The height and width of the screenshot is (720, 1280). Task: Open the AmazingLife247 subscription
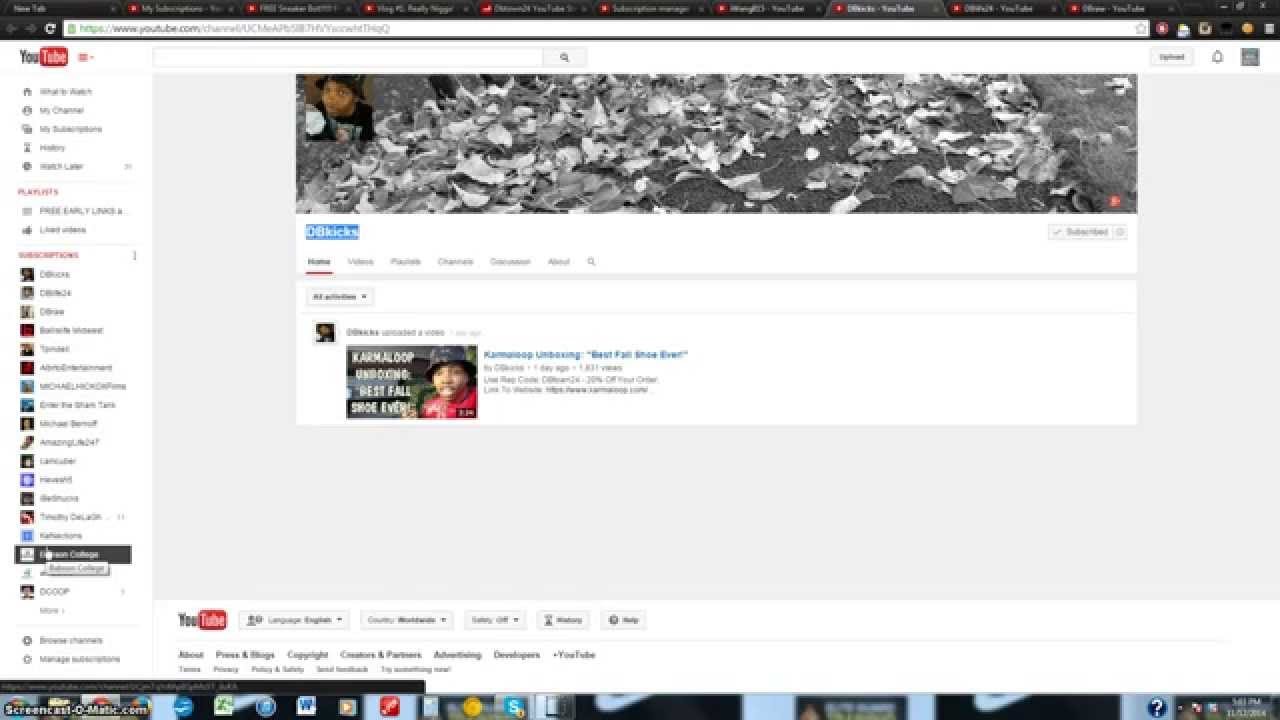point(69,442)
